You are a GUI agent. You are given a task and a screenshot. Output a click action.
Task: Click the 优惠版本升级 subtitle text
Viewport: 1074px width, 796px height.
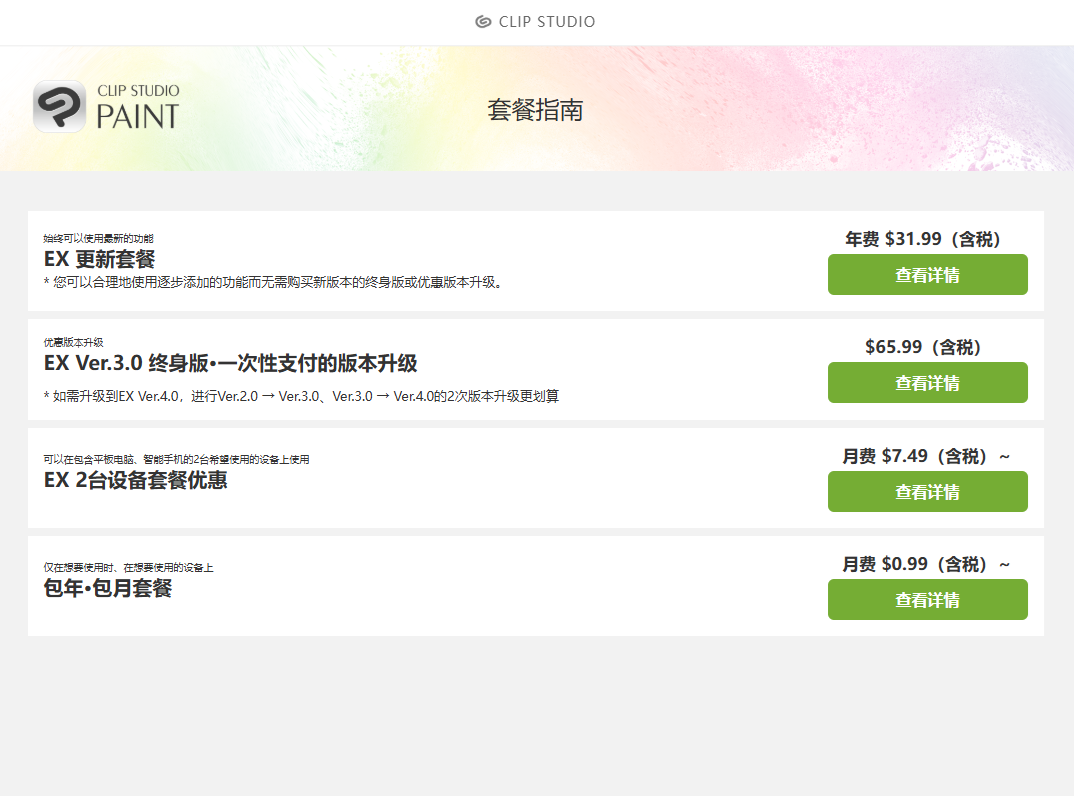coord(73,343)
